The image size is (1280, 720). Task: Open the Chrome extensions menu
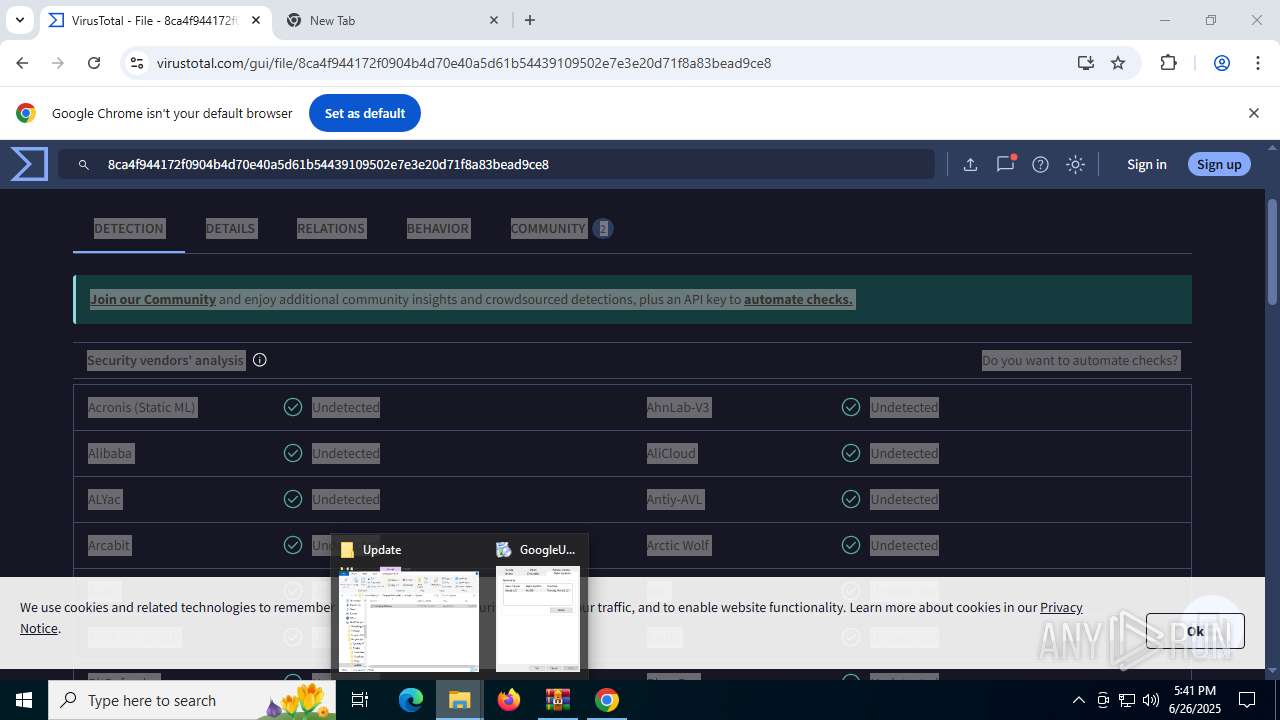(1168, 63)
